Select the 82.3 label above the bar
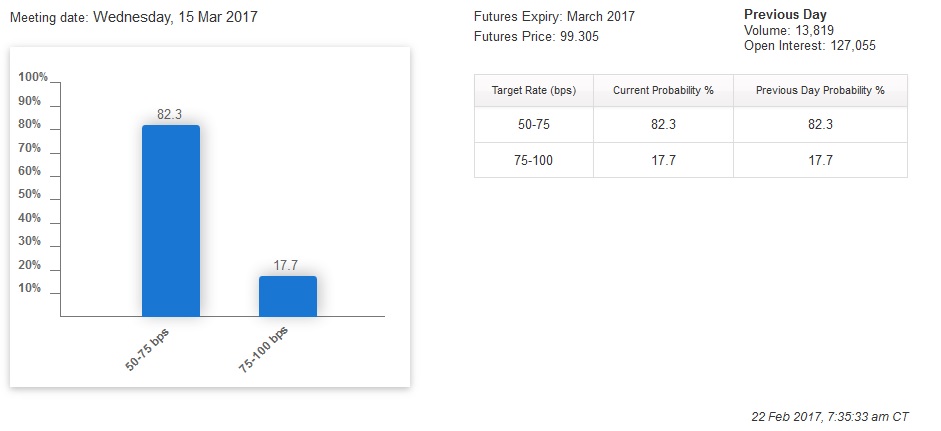 coord(169,114)
